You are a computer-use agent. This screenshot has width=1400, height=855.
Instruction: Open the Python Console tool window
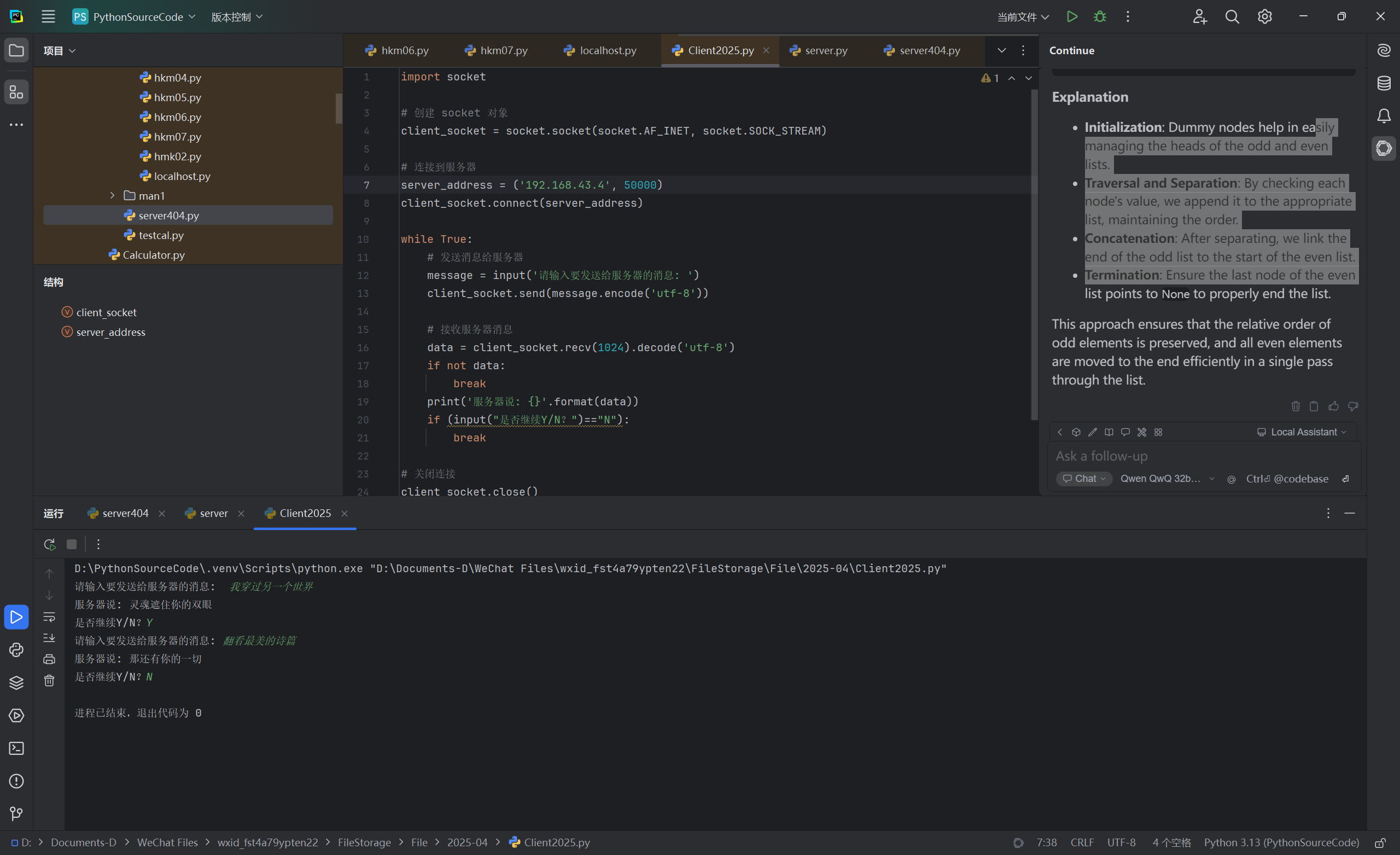[16, 650]
